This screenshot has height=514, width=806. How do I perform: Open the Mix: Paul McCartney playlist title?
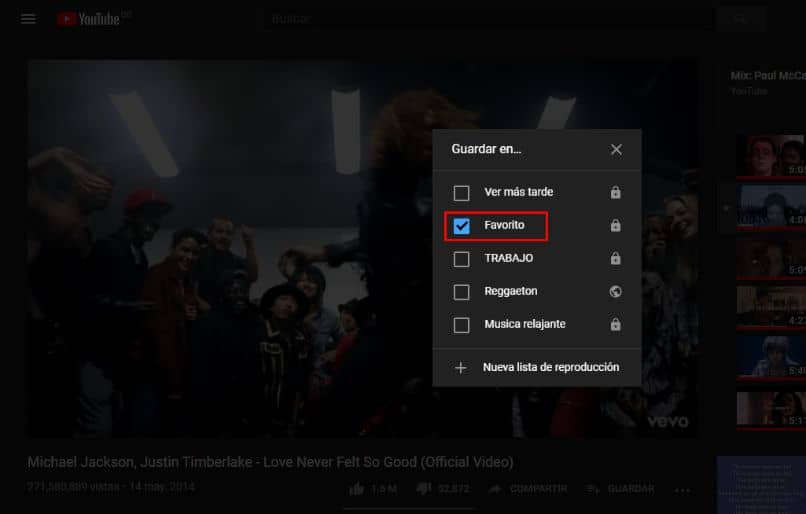[x=768, y=76]
